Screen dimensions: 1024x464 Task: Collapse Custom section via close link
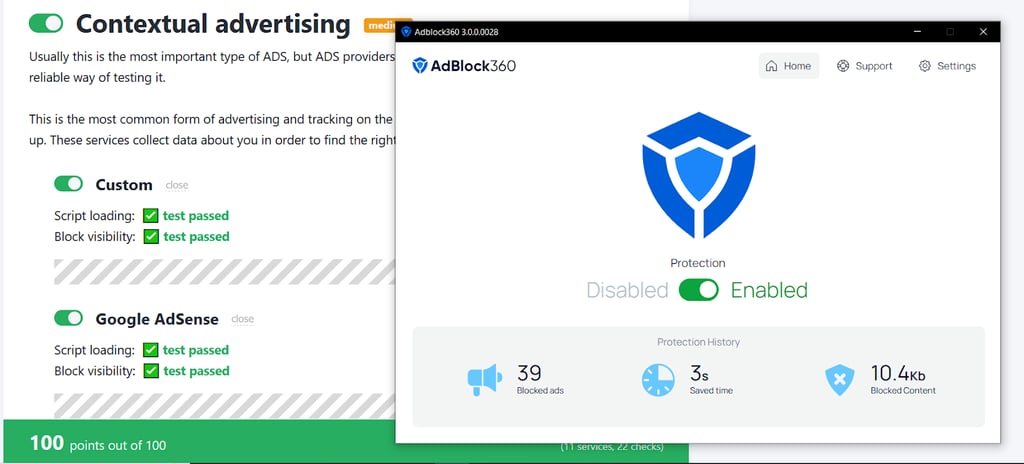coord(177,186)
